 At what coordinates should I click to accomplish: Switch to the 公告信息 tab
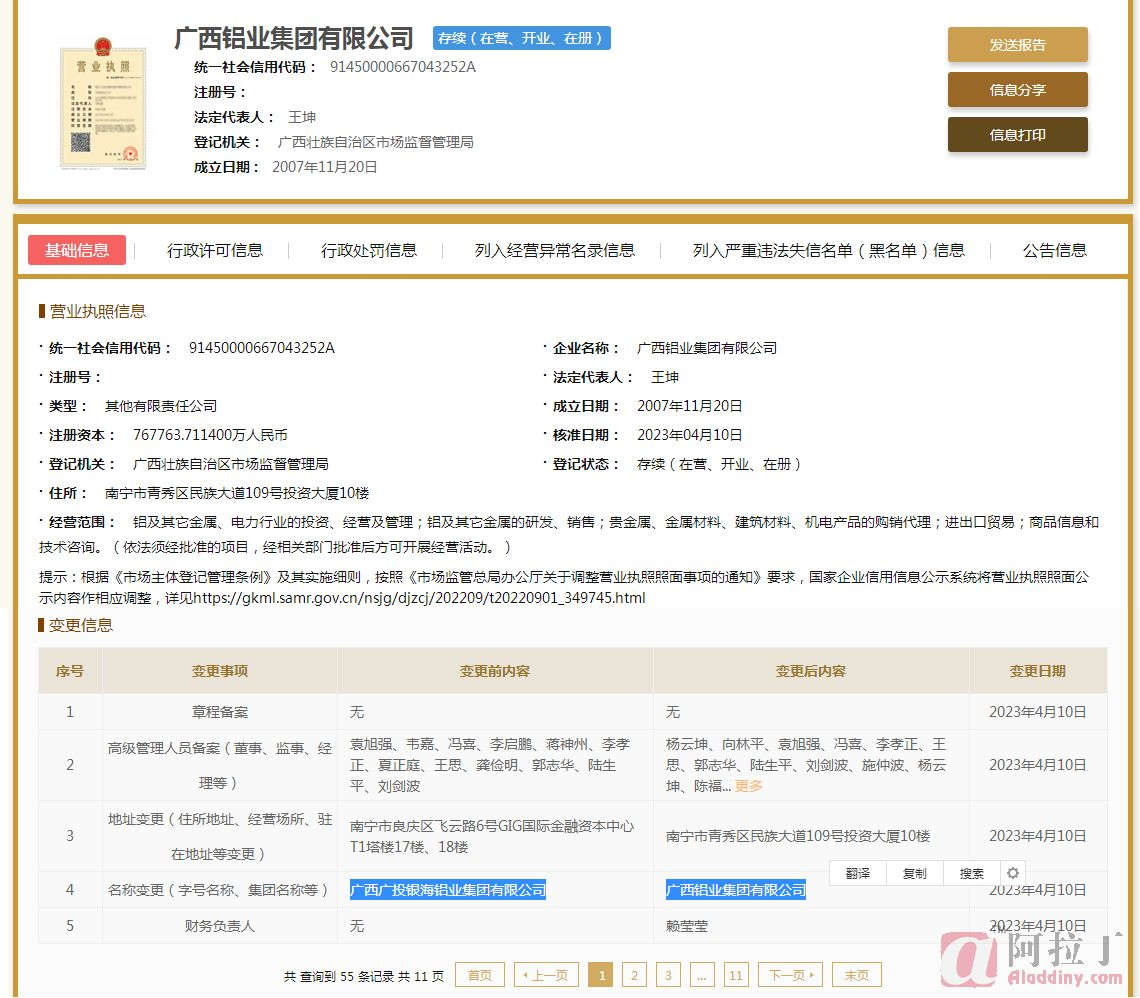tap(1054, 251)
